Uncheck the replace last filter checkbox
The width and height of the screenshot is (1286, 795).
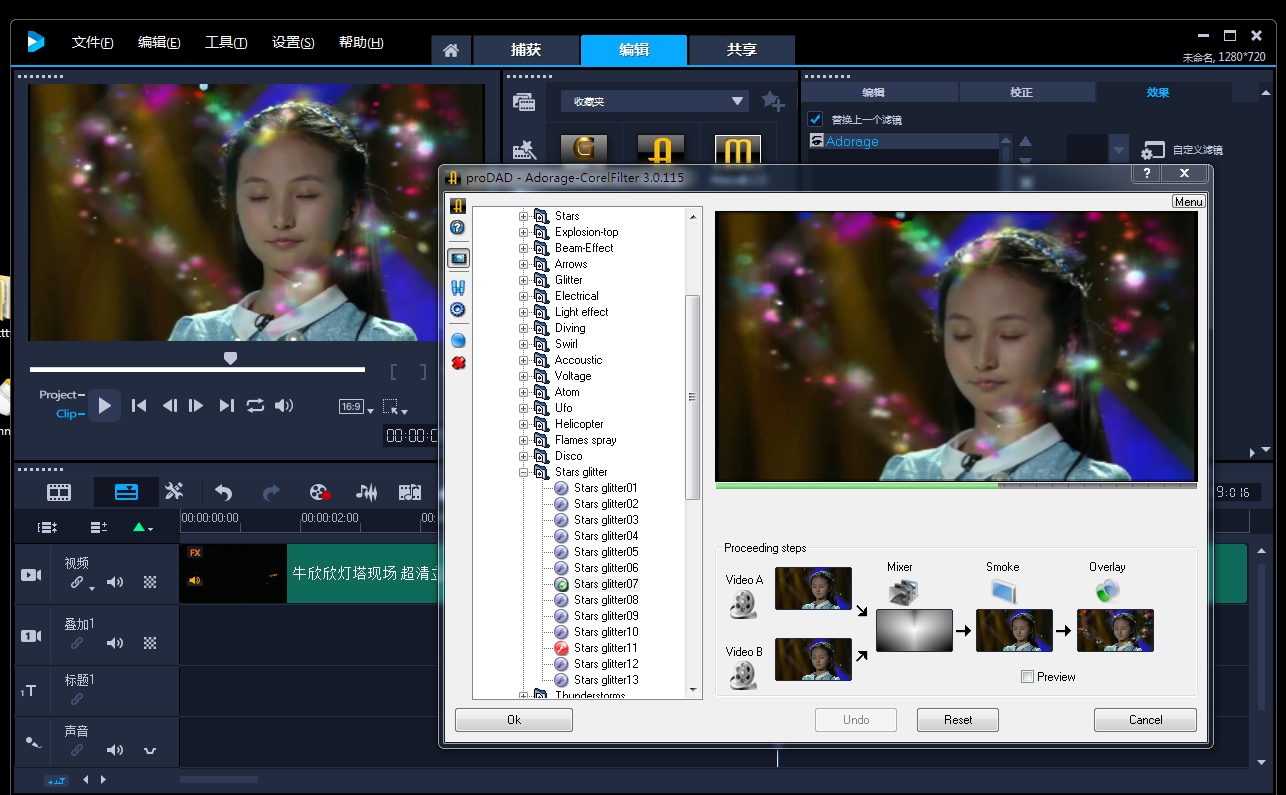point(815,119)
